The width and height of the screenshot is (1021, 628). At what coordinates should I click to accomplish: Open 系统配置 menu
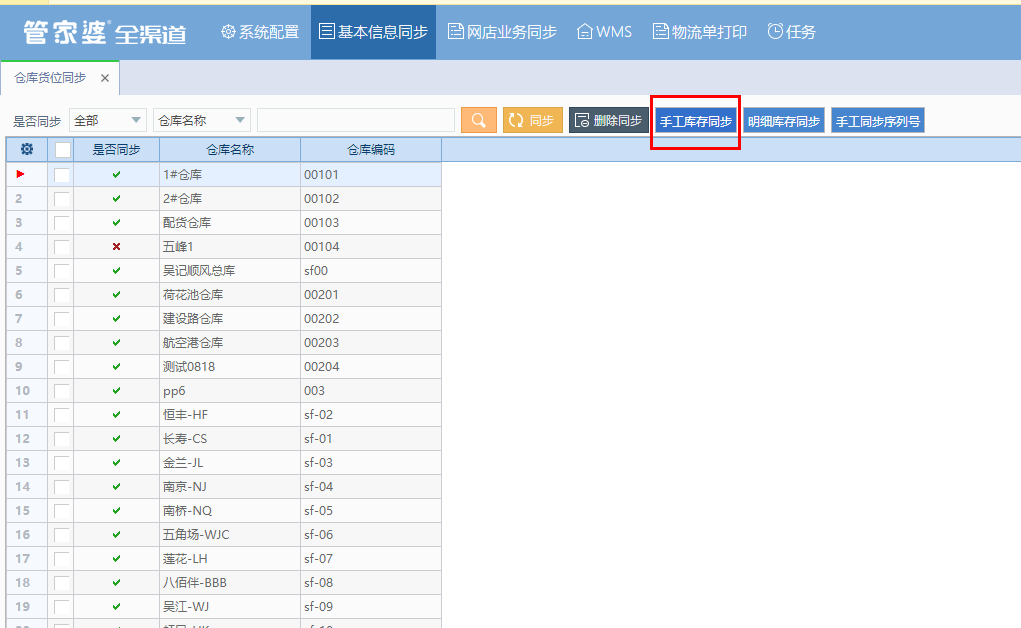point(260,32)
